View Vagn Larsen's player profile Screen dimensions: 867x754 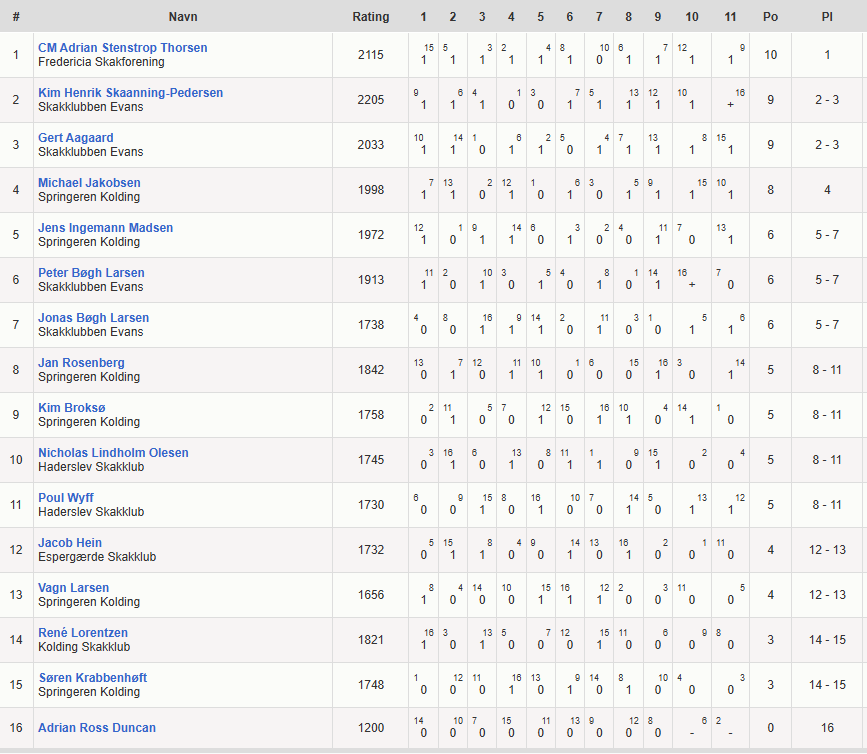(x=73, y=588)
